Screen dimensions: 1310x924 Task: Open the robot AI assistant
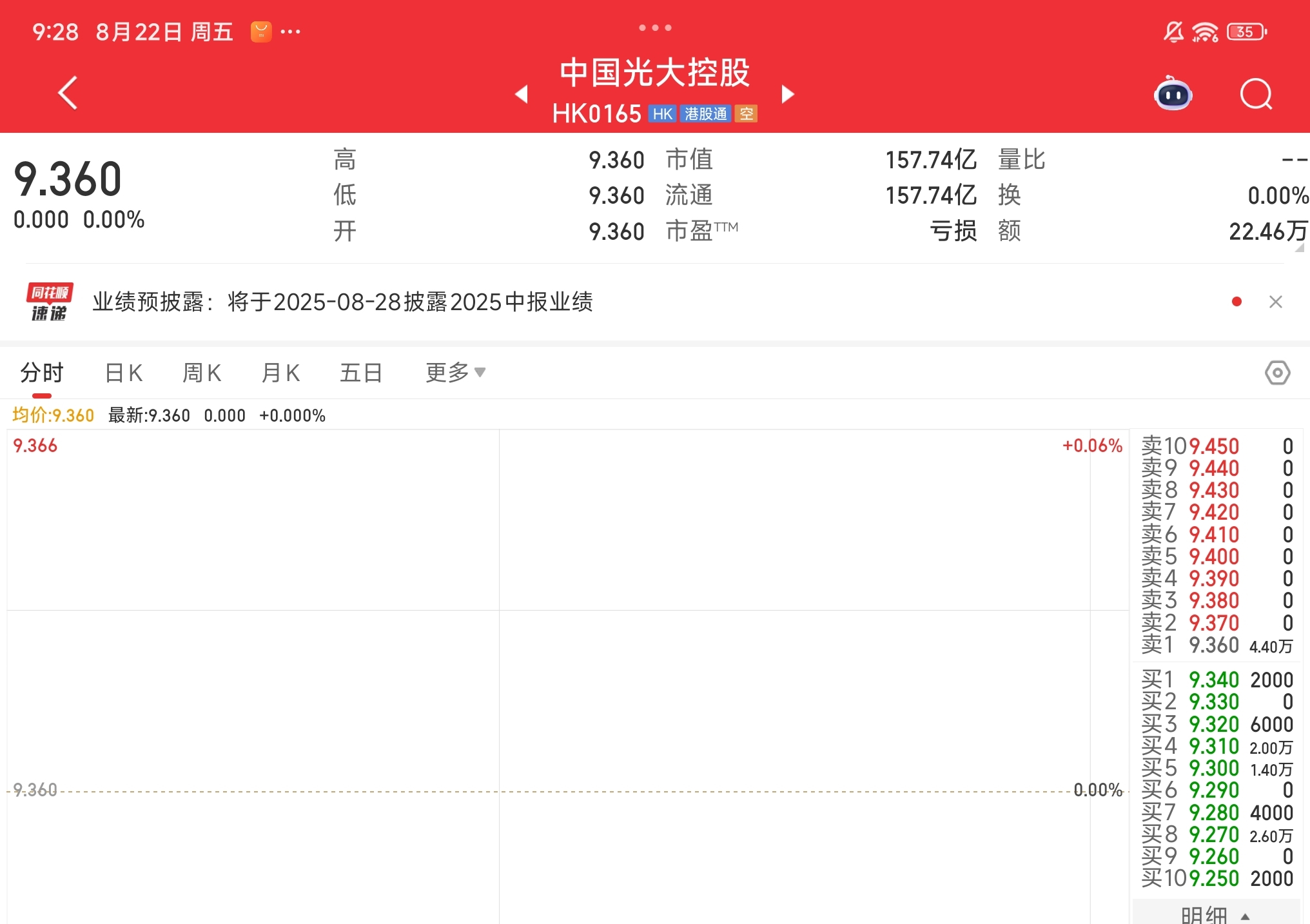1173,94
